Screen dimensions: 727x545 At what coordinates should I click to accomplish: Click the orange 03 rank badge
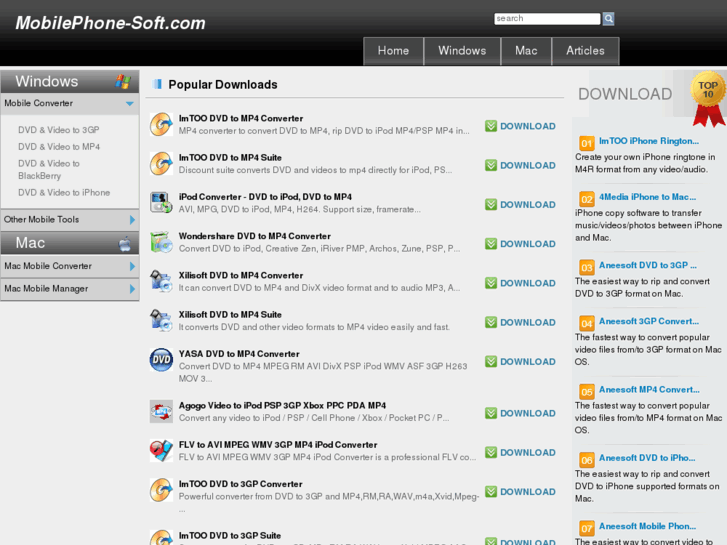pos(587,267)
